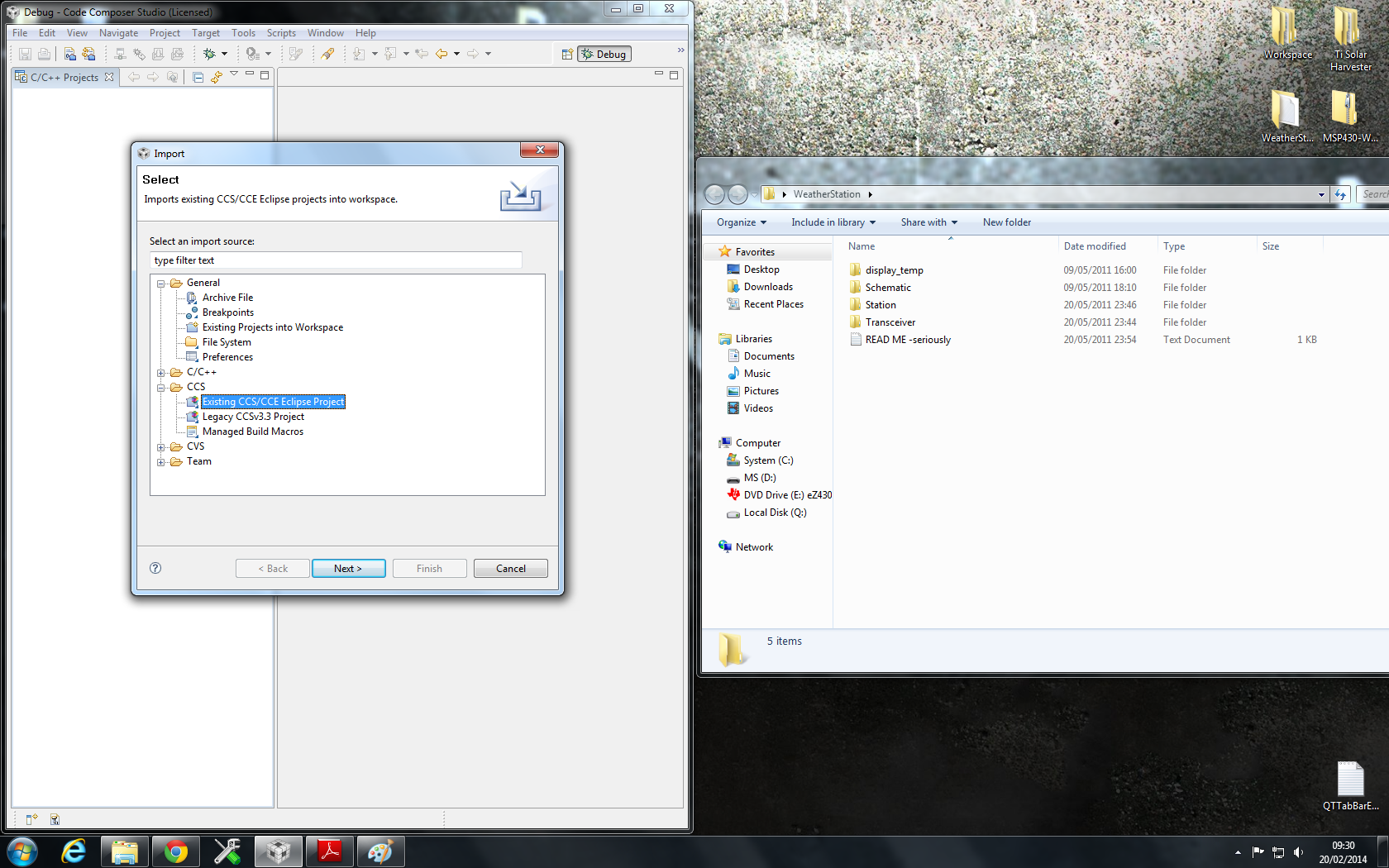Click the Next > button in Import dialog
Viewport: 1389px width, 868px height.
click(348, 569)
